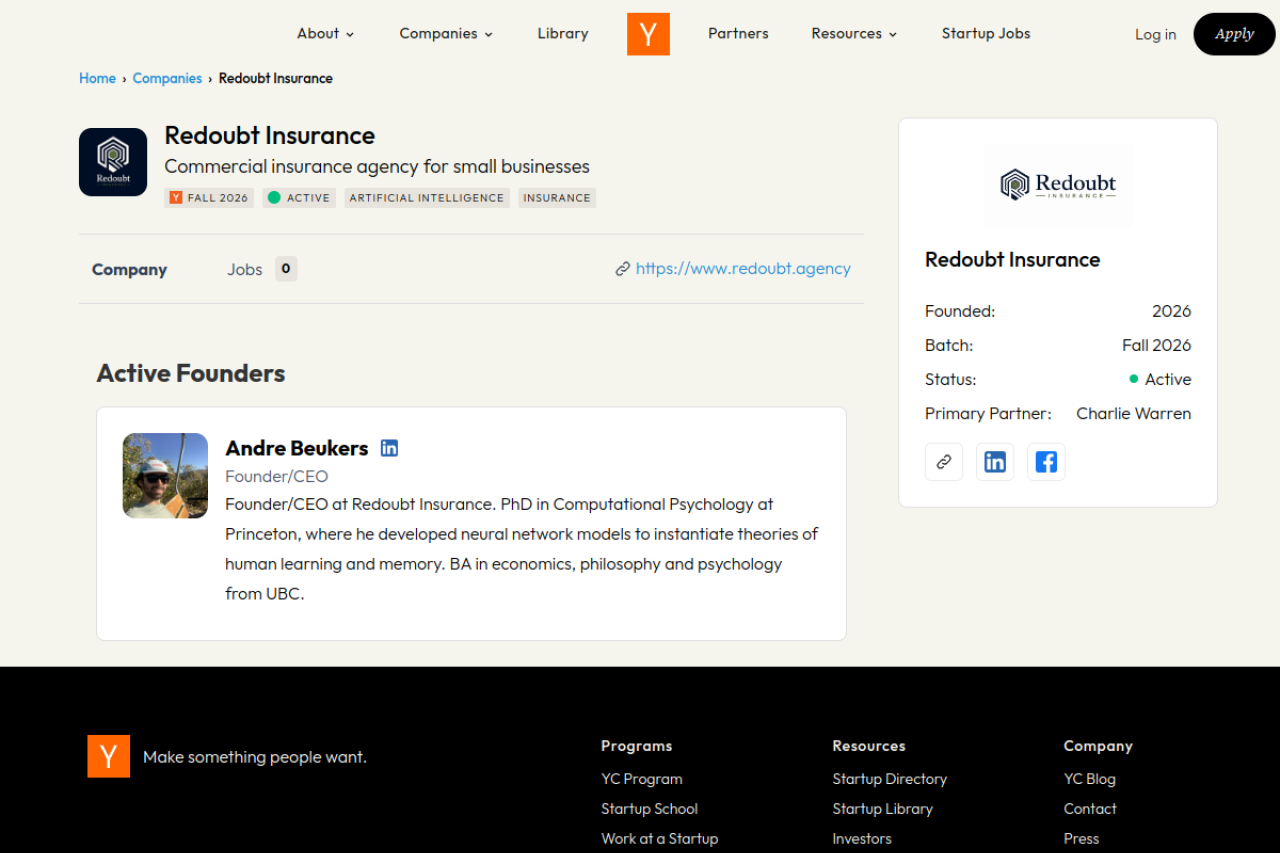Open the LinkedIn icon in sidebar card

pos(995,462)
